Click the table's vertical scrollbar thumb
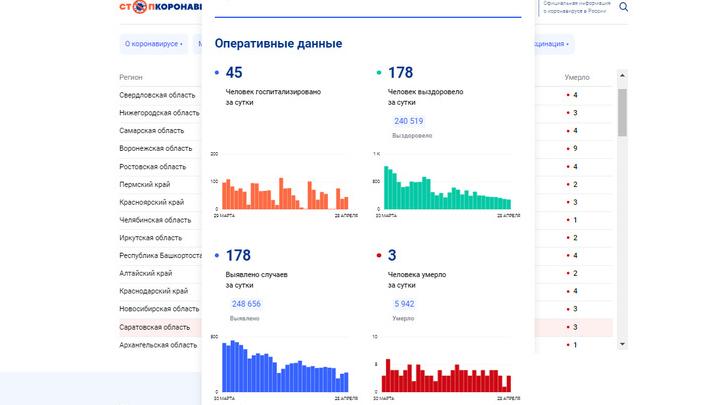This screenshot has width=720, height=405. (x=622, y=111)
